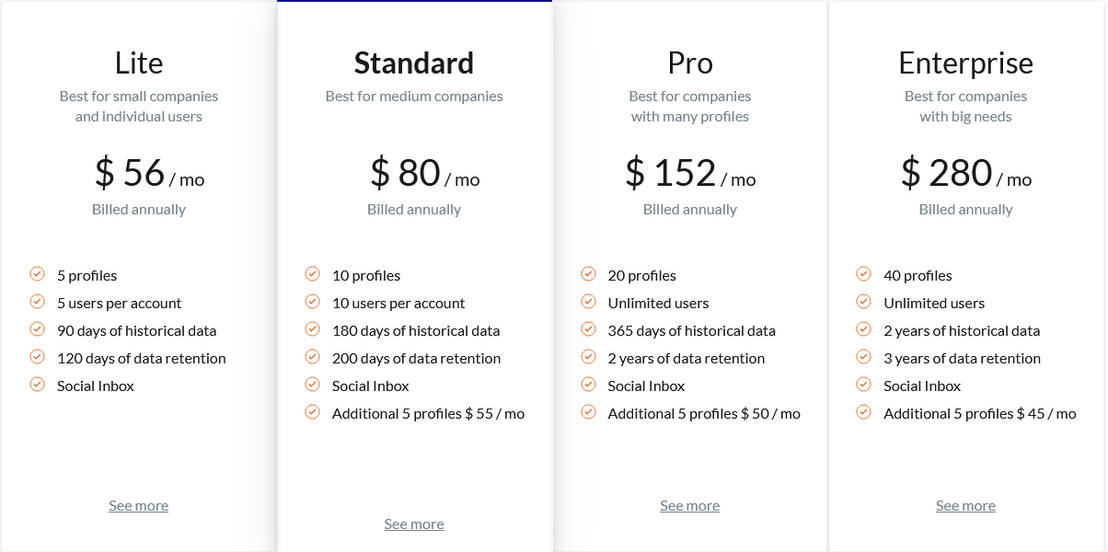Screen dimensions: 1108x552
Task: Open See more under the Lite plan
Action: (x=138, y=505)
